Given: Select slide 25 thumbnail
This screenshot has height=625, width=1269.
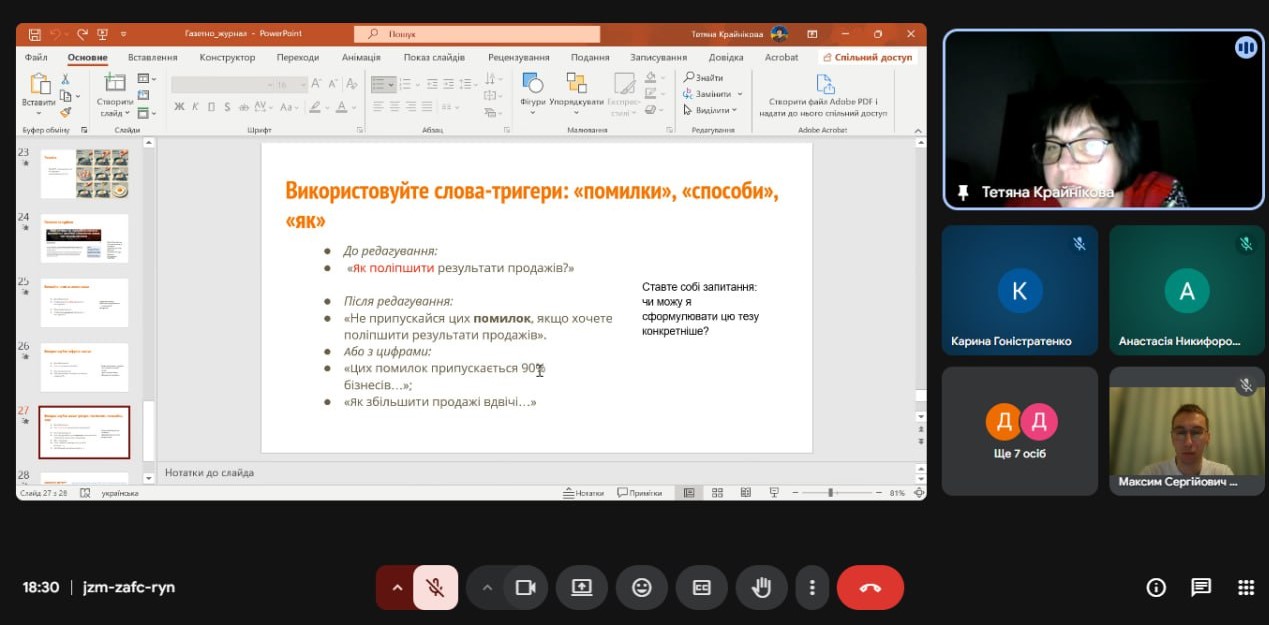Looking at the screenshot, I should [x=84, y=302].
